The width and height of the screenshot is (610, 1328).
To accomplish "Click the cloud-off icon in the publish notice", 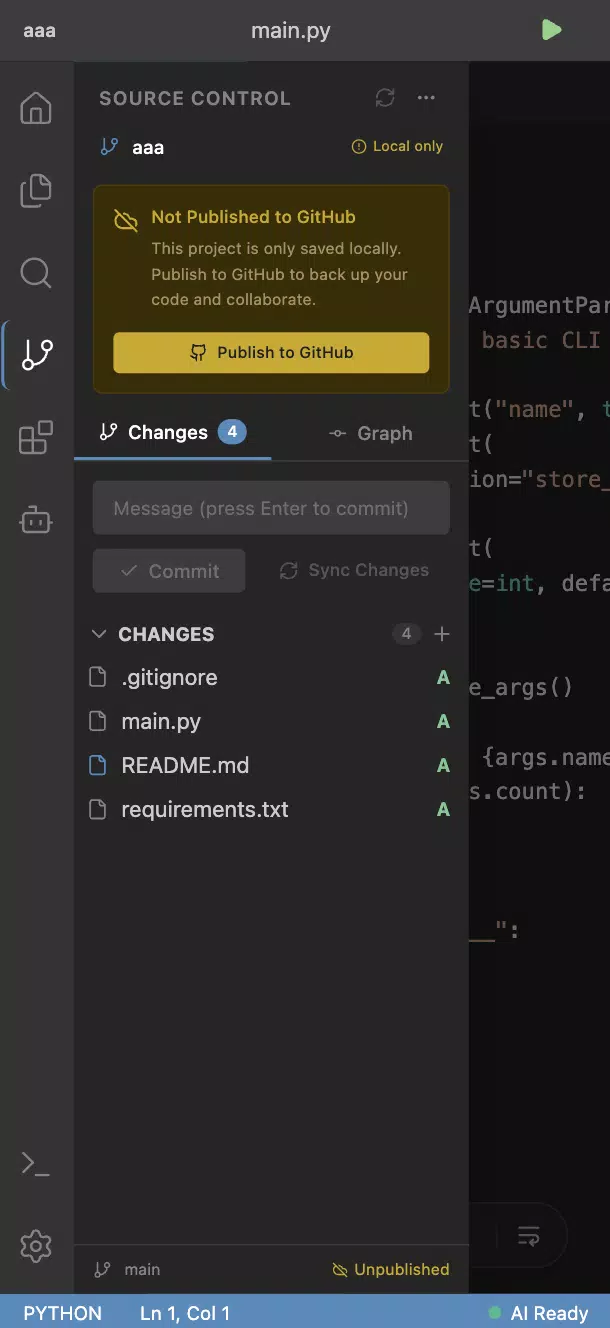I will pos(126,220).
